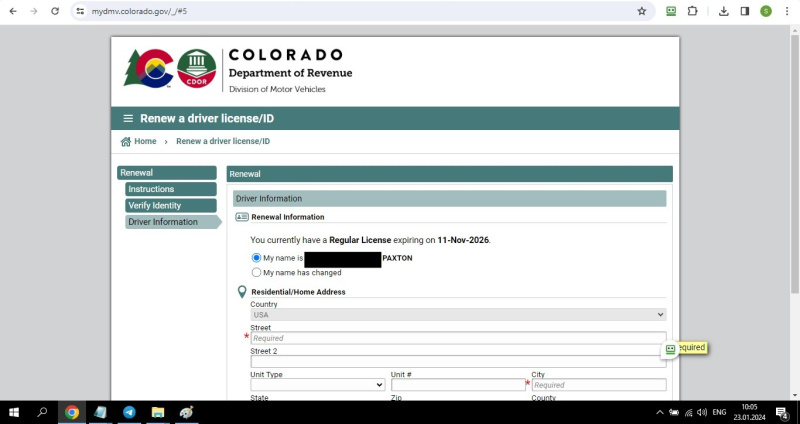Open Windows notification center icon

tap(781, 412)
